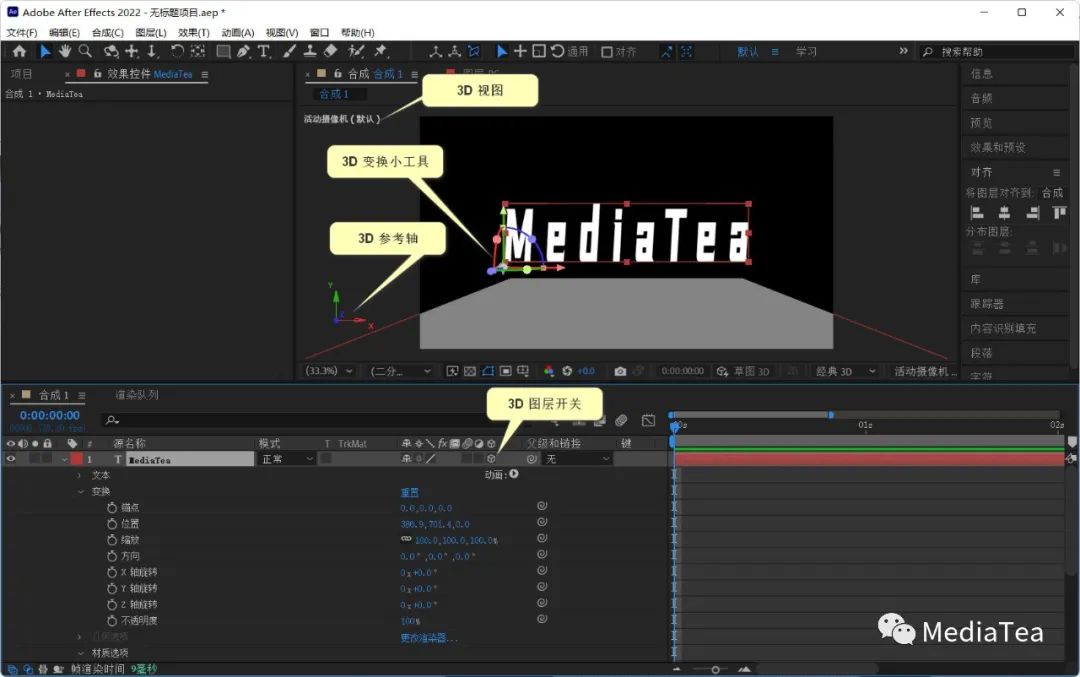Click the timeline zoom slider handle
Viewport: 1080px width, 677px height.
pyautogui.click(x=715, y=669)
